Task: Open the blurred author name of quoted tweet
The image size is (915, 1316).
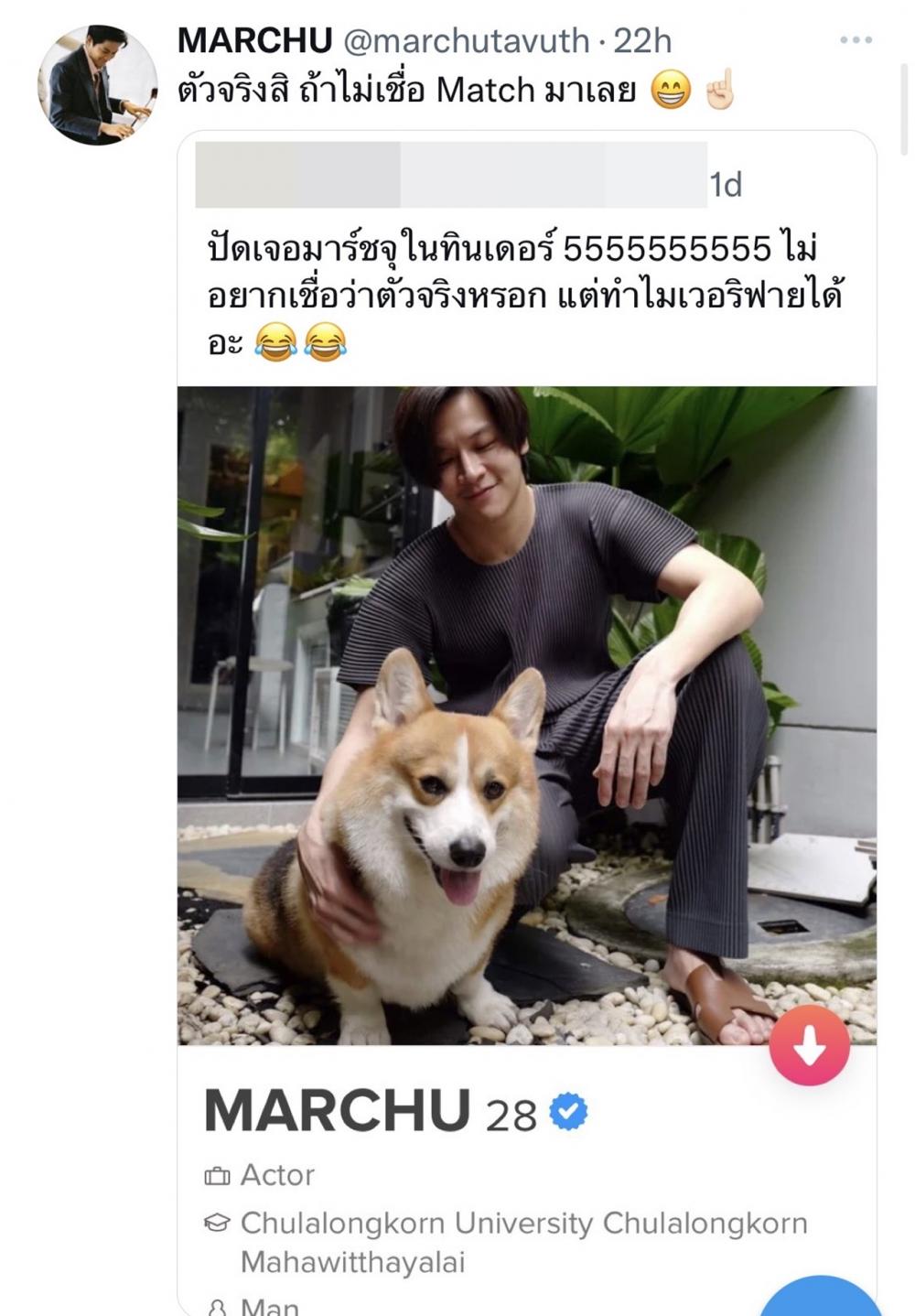Action: [451, 174]
